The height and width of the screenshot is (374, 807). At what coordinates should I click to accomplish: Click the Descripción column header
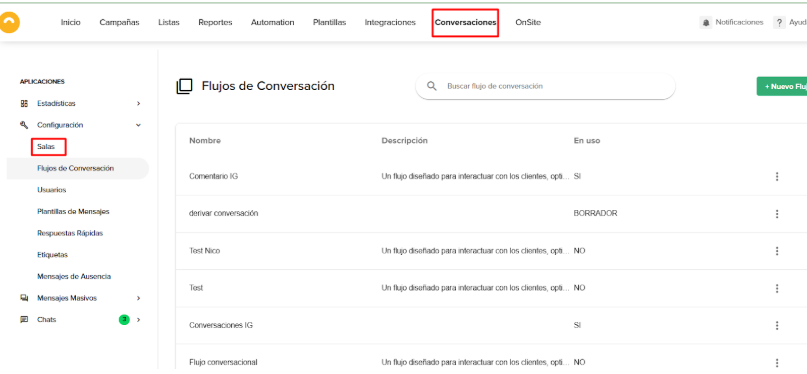click(405, 140)
